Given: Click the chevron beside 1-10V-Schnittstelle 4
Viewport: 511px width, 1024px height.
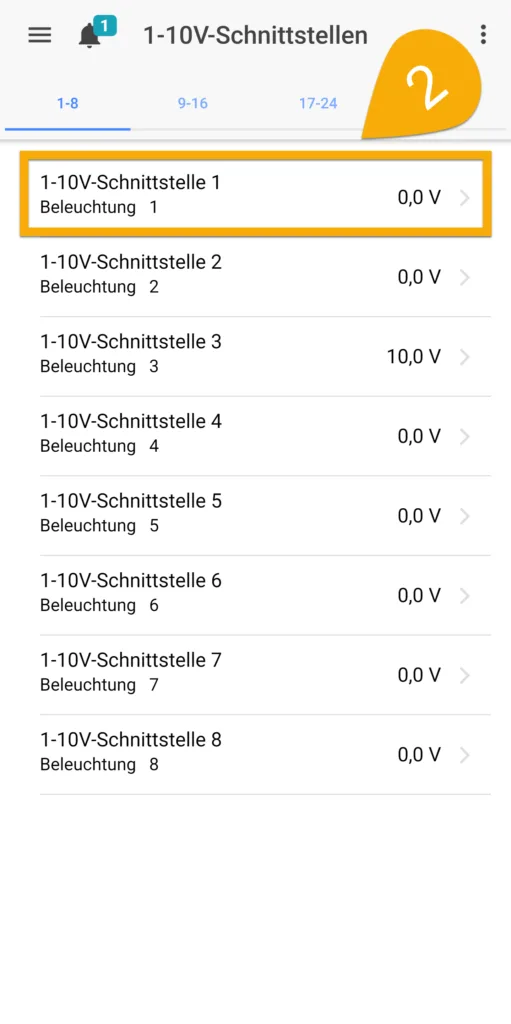Looking at the screenshot, I should (x=465, y=437).
